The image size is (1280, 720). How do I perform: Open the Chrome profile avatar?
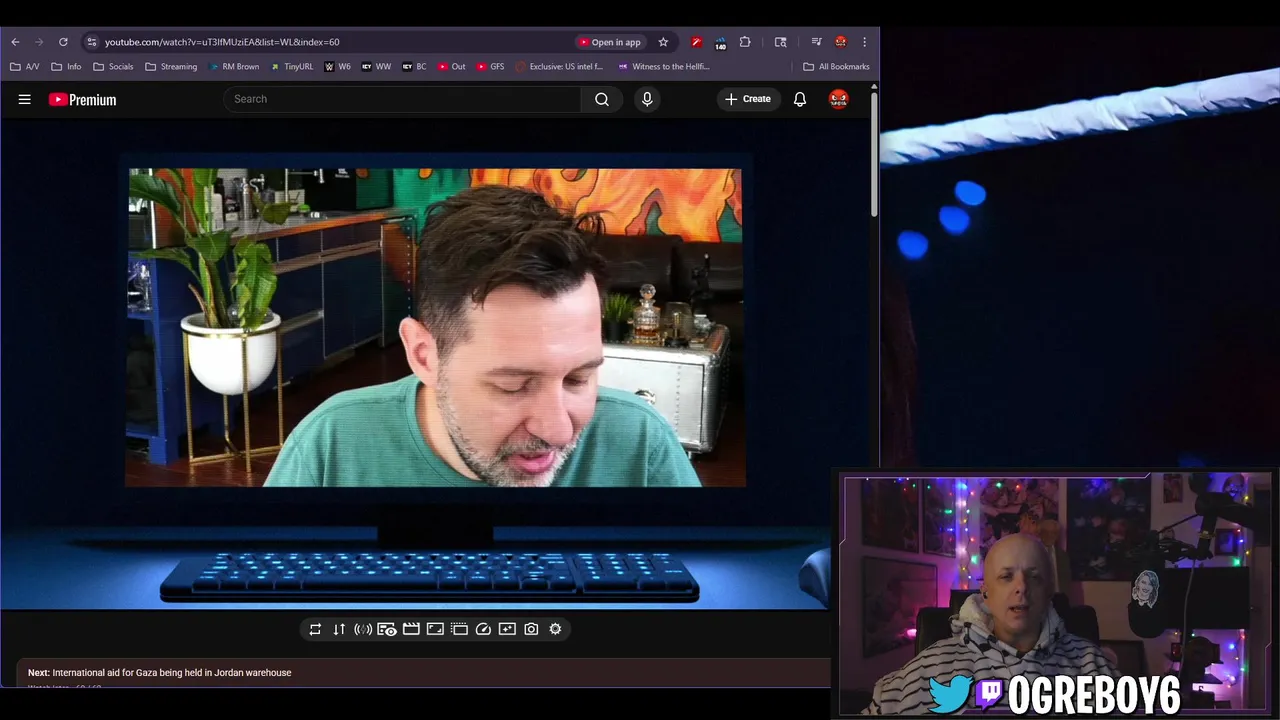(840, 42)
